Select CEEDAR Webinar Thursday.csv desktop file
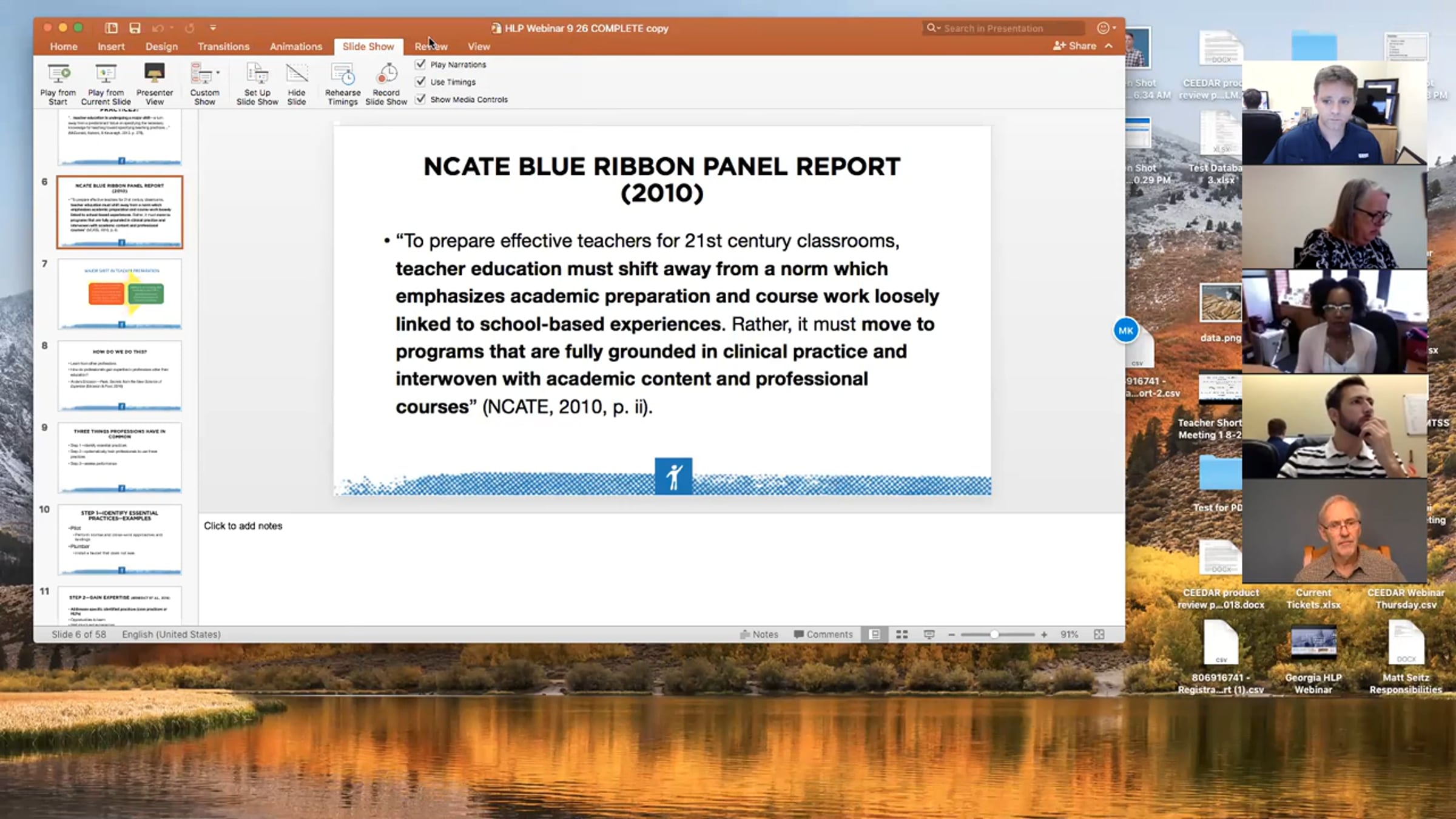 [x=1406, y=598]
